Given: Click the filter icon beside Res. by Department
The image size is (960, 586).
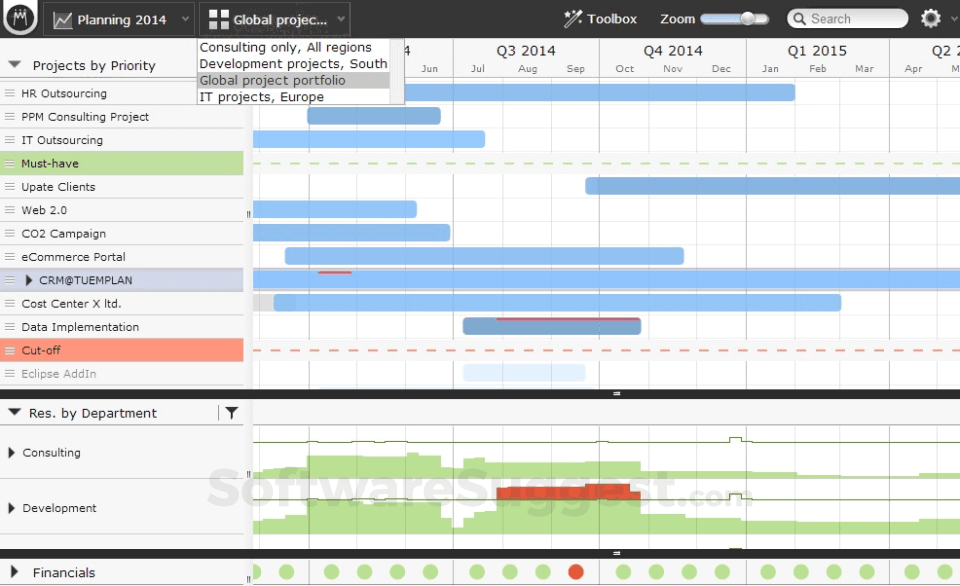Looking at the screenshot, I should coord(233,413).
